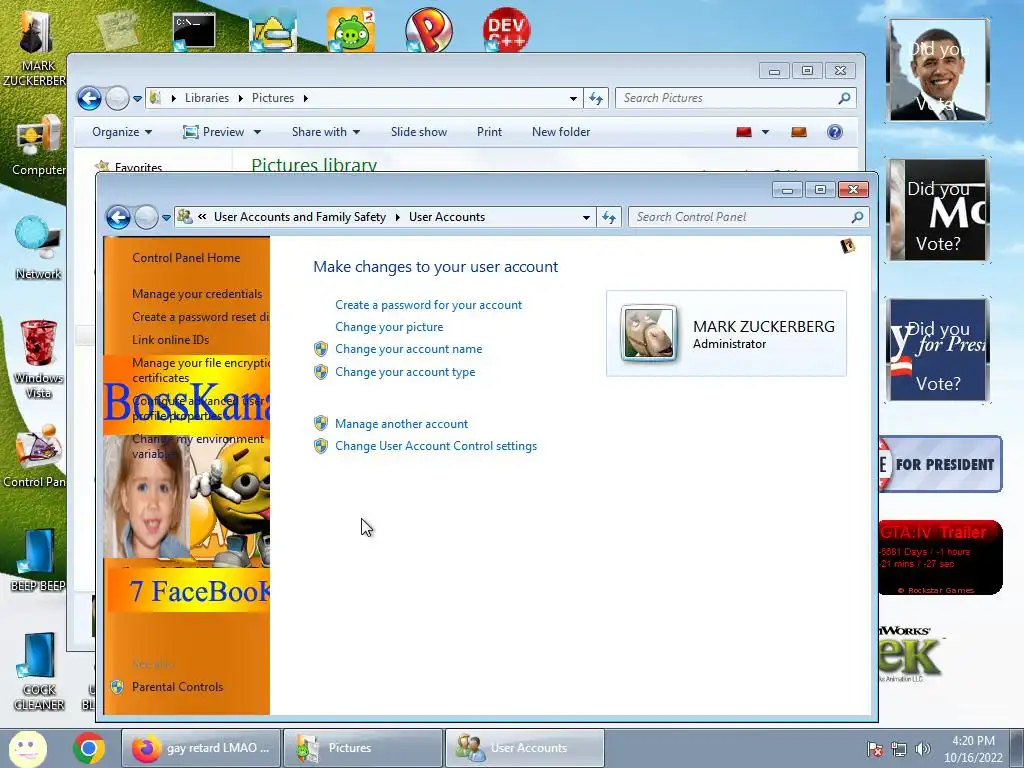This screenshot has height=768, width=1024.
Task: Click Change your account name
Action: [409, 349]
